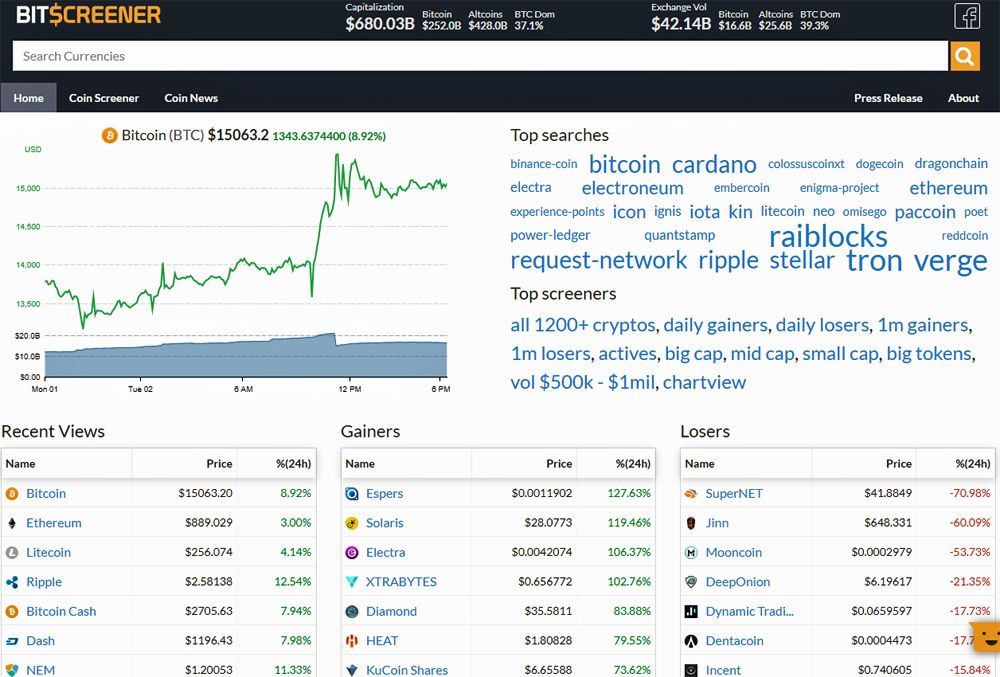Click the Diamond coin icon
The width and height of the screenshot is (1000, 677).
pos(351,611)
